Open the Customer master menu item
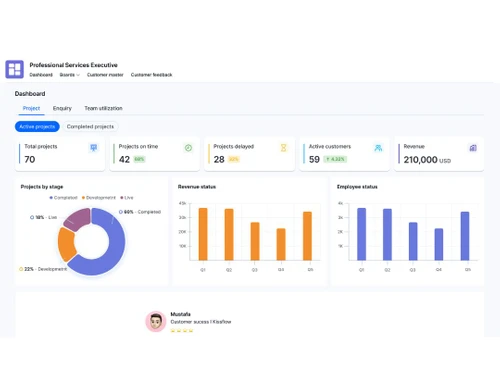The height and width of the screenshot is (375, 500). coord(105,75)
